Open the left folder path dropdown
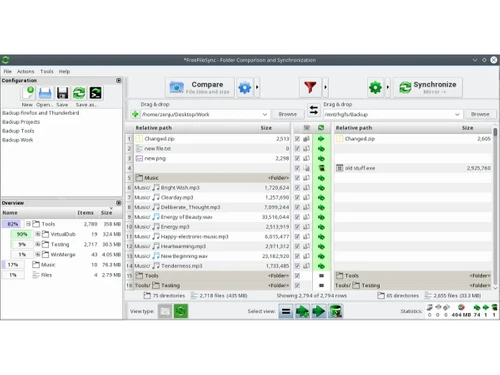The width and height of the screenshot is (500, 375). [265, 114]
